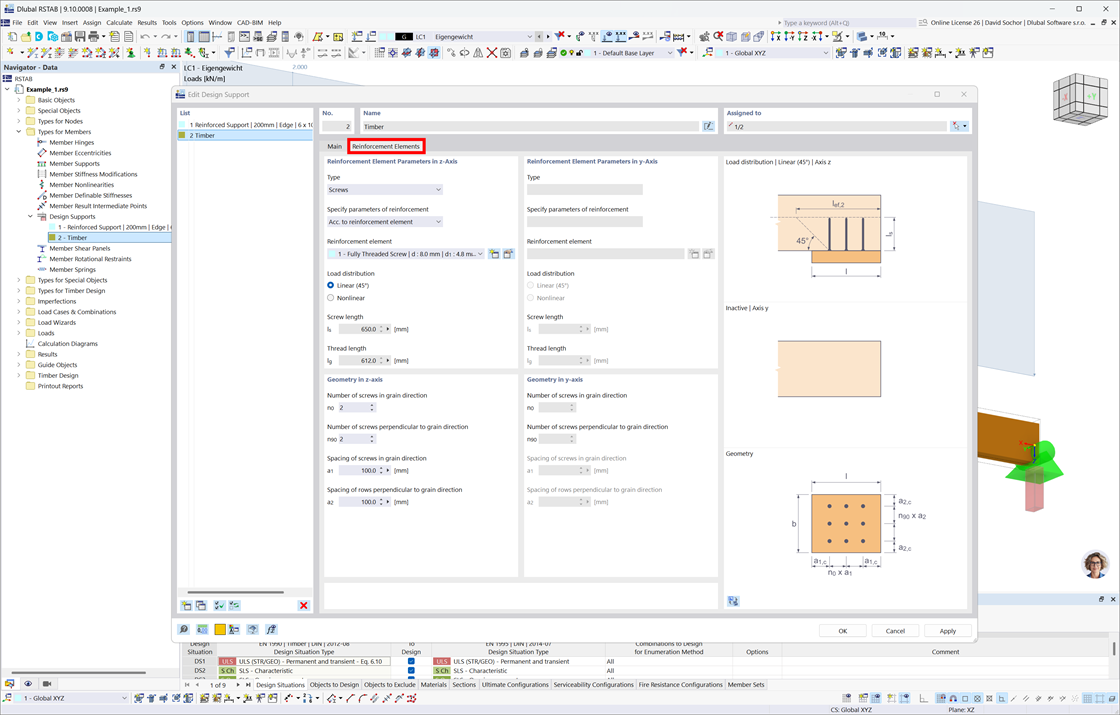Click the screw length ls value field 650.0

click(359, 329)
